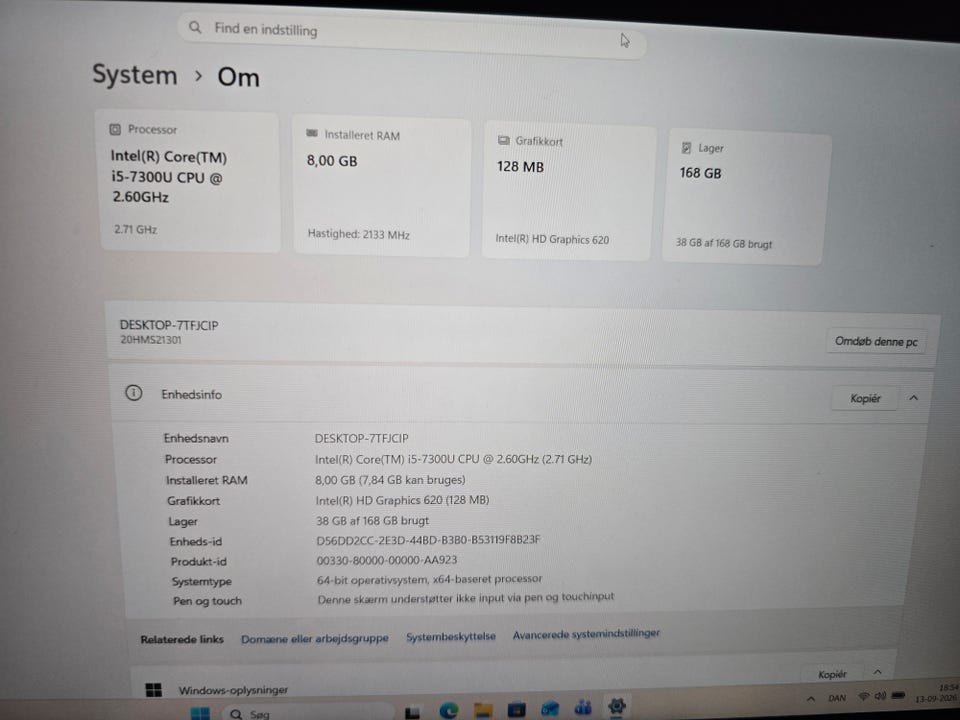Click the taskbar Søg search box
Screen dimensions: 960x720
point(306,713)
